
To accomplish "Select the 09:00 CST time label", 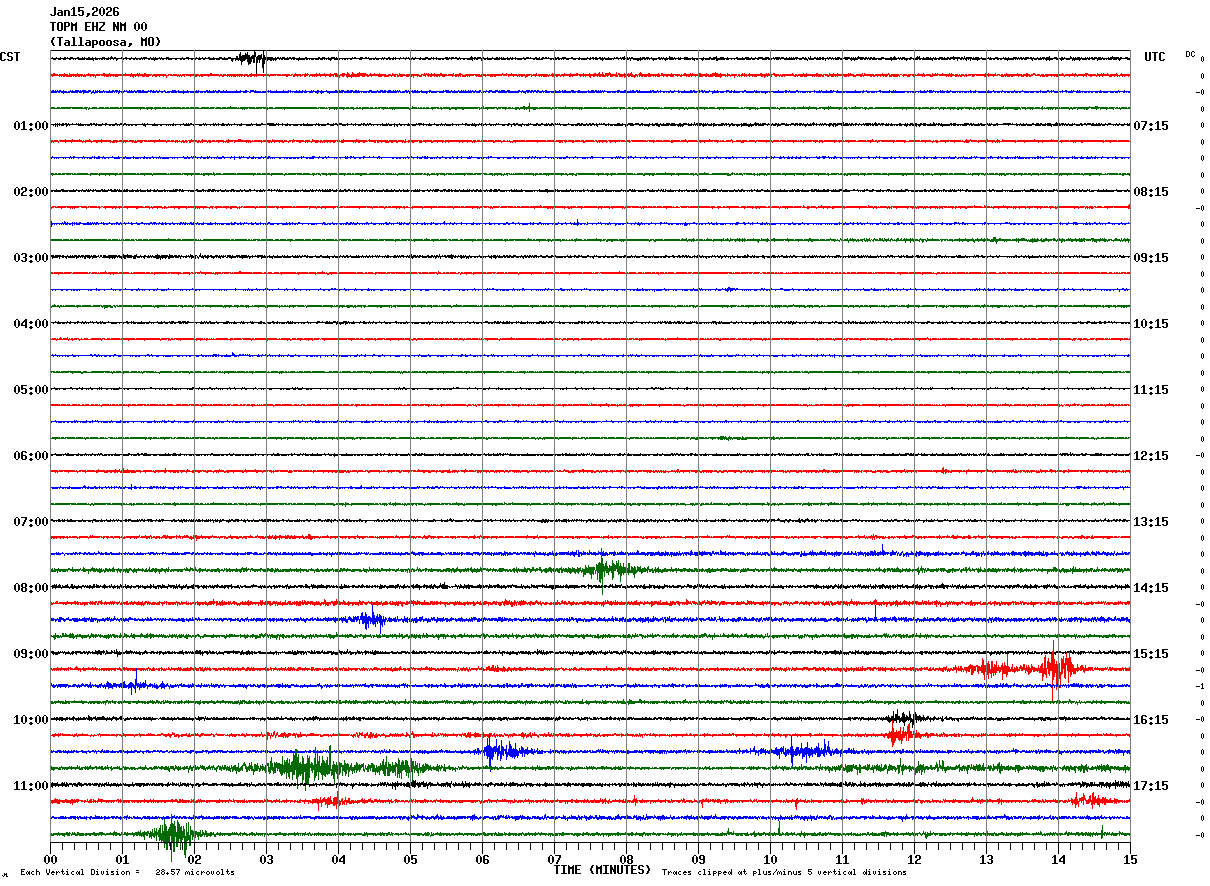I will tap(31, 654).
